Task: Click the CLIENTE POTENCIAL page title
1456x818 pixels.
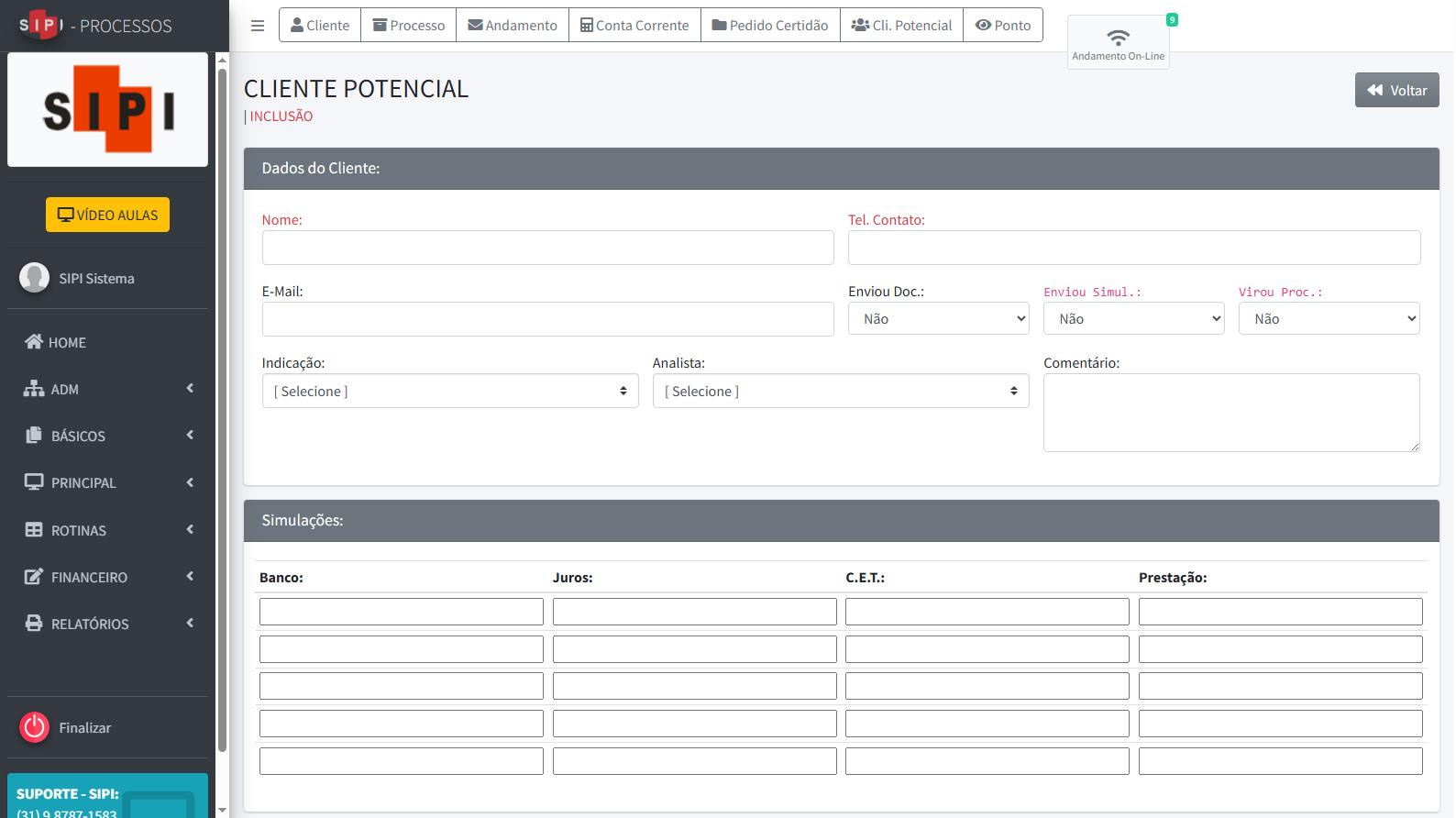Action: tap(357, 89)
